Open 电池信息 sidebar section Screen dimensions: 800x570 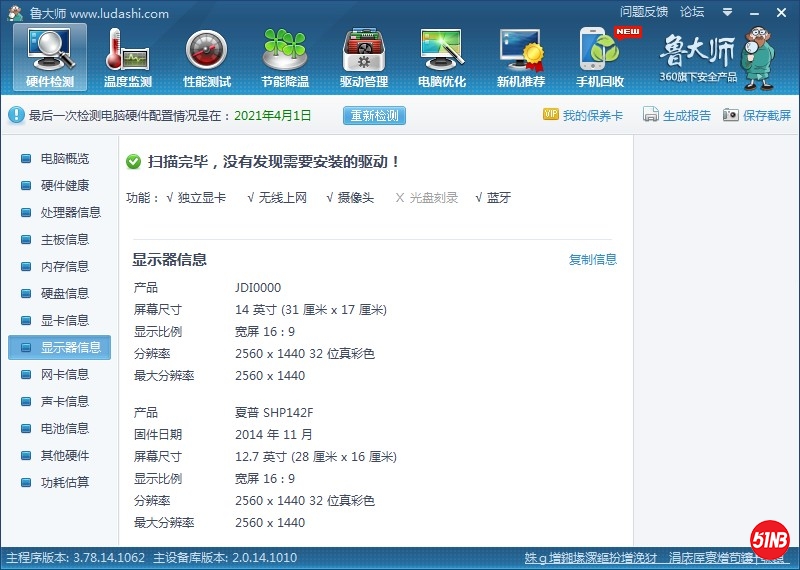coord(64,429)
